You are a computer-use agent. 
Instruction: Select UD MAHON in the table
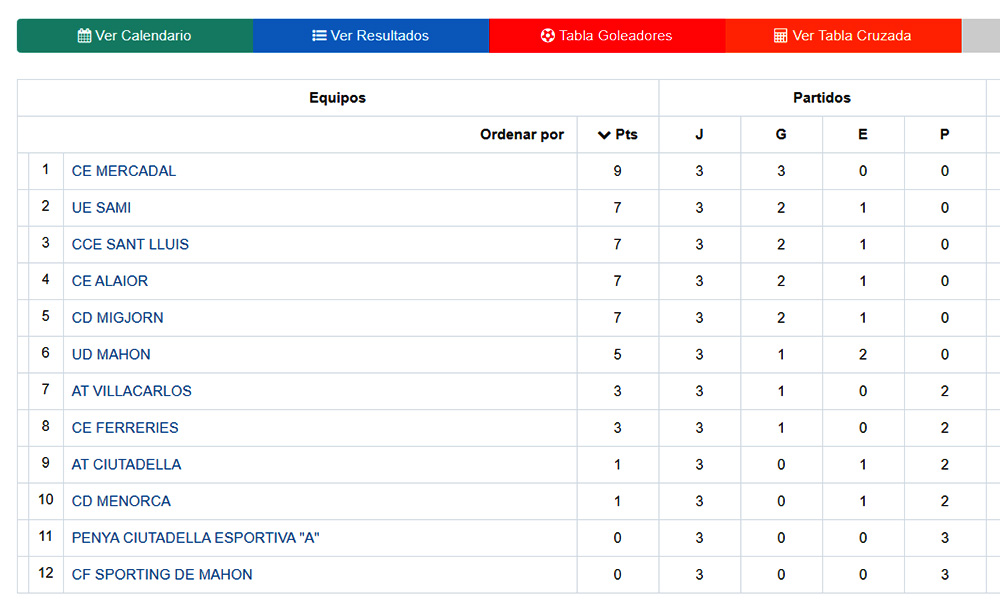pyautogui.click(x=110, y=354)
